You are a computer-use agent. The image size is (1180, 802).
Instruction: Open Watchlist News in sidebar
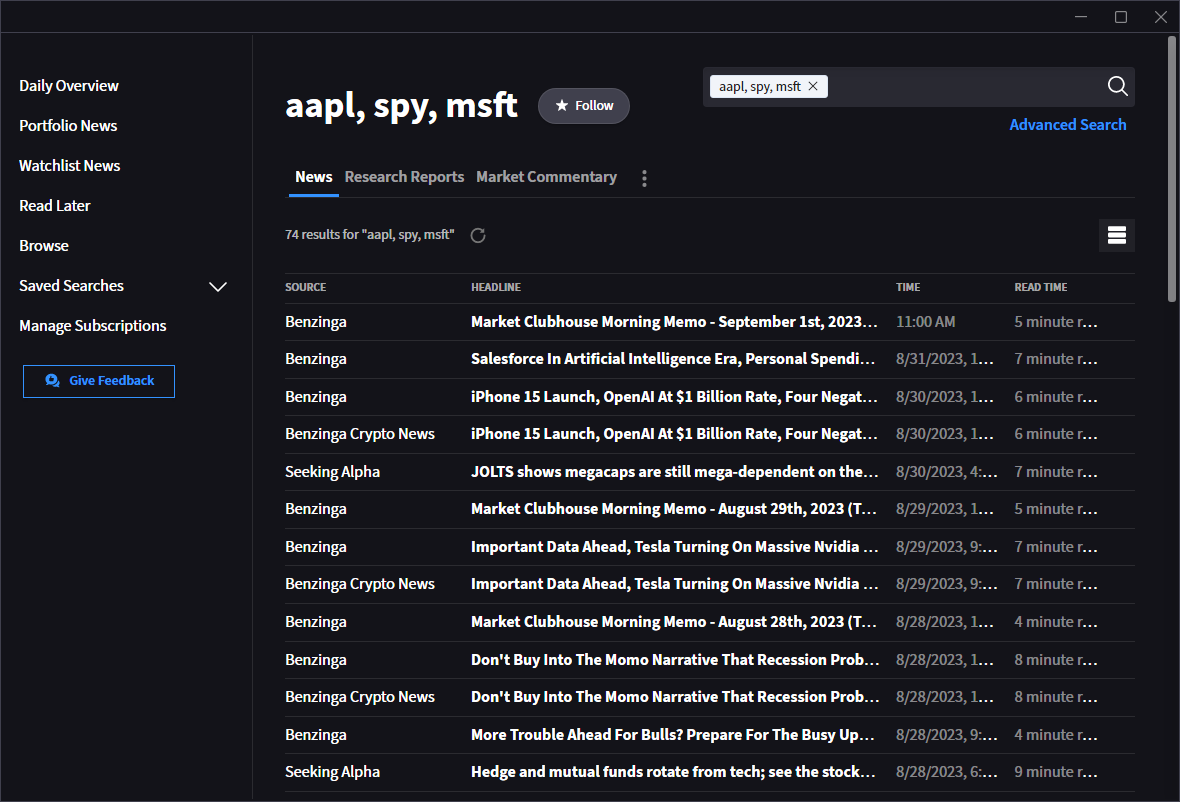(69, 166)
